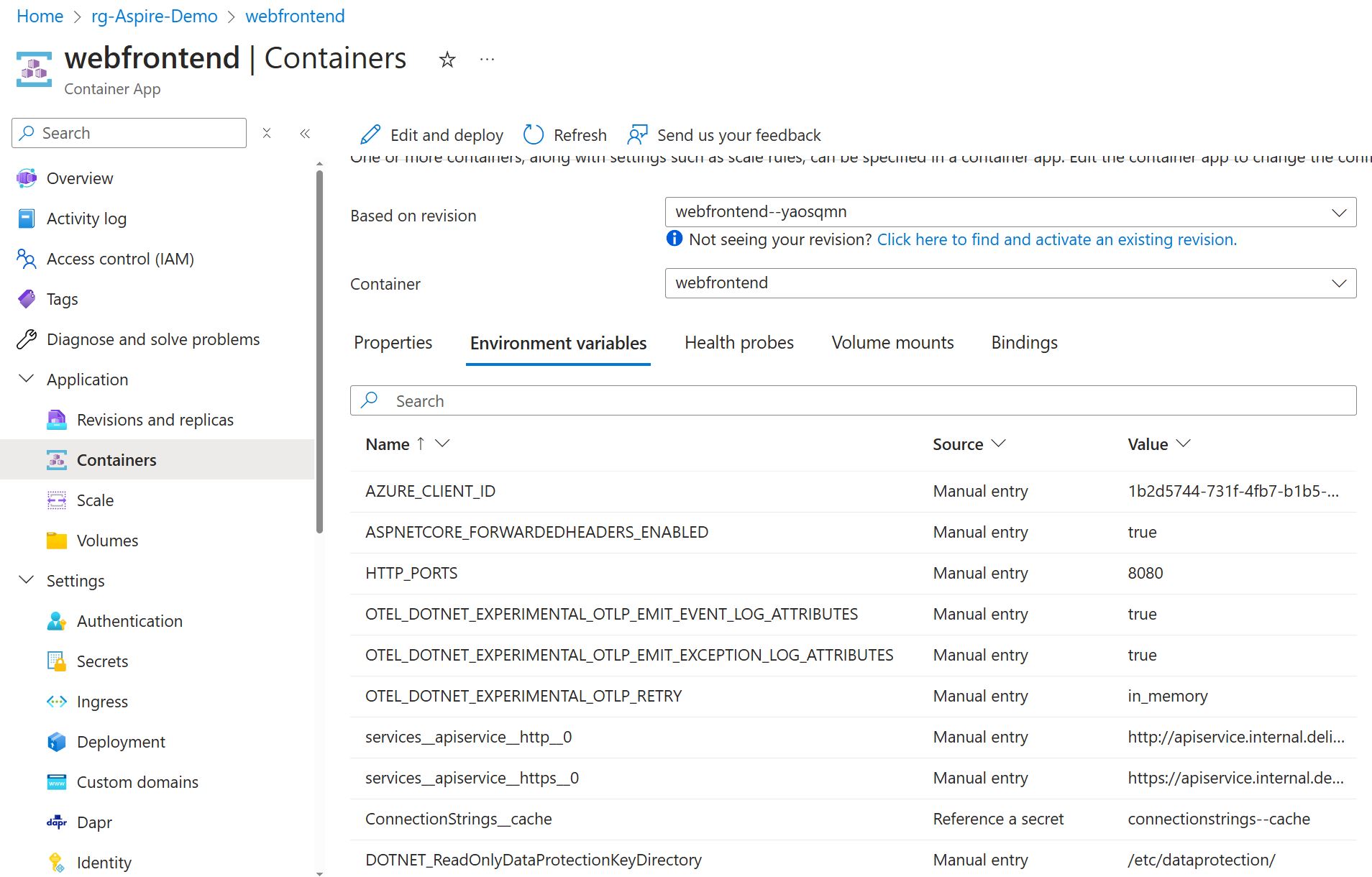The image size is (1372, 877).
Task: Sort by Name using the arrow
Action: (x=421, y=444)
